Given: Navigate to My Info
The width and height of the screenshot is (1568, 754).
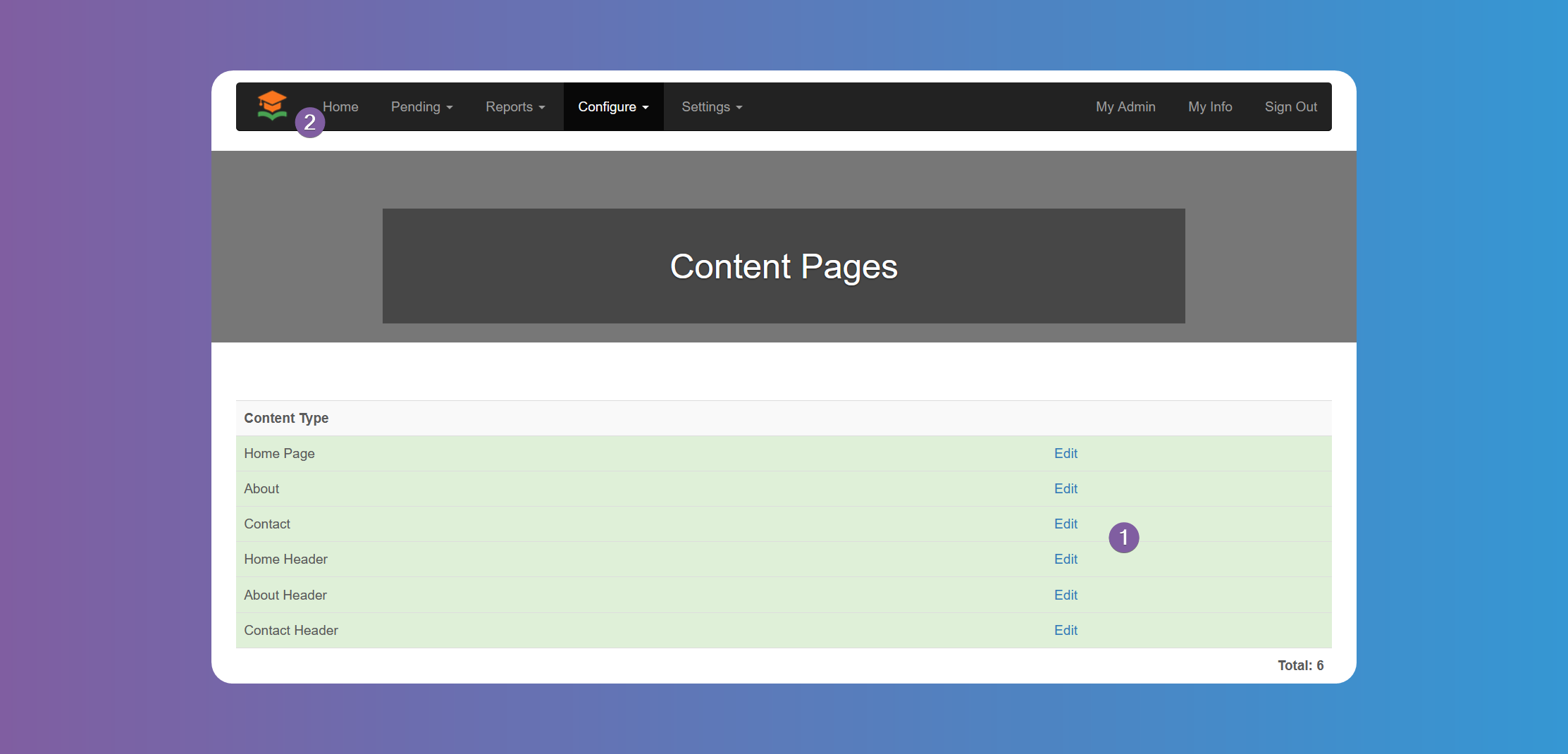Looking at the screenshot, I should pyautogui.click(x=1210, y=106).
